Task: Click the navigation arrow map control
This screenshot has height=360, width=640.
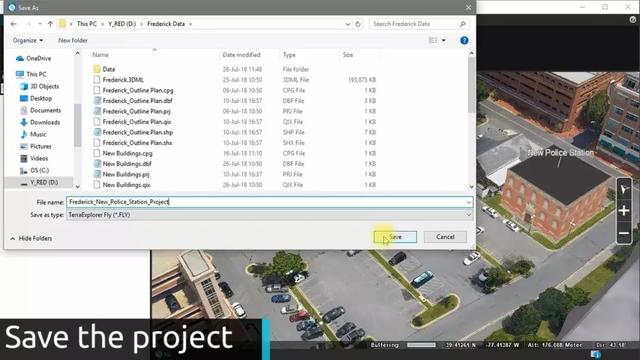Action: click(624, 189)
